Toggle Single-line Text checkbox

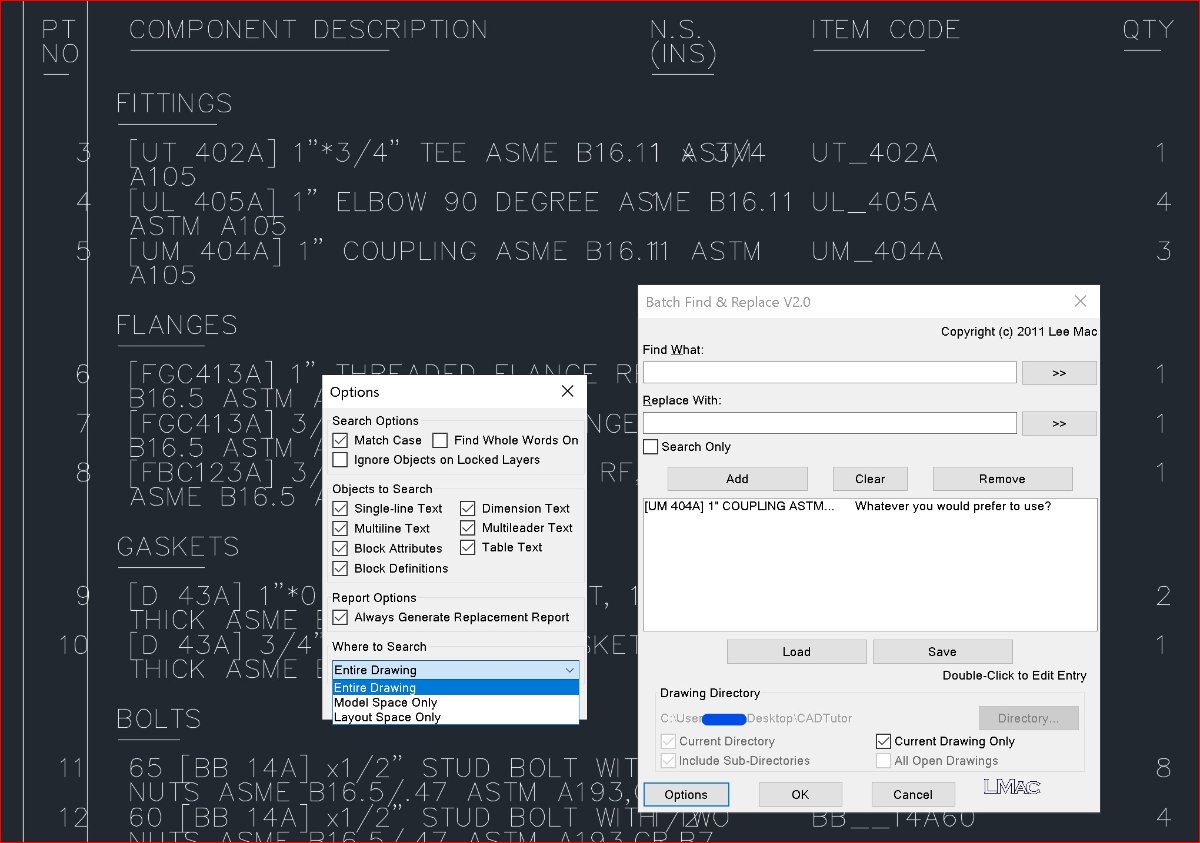(340, 509)
